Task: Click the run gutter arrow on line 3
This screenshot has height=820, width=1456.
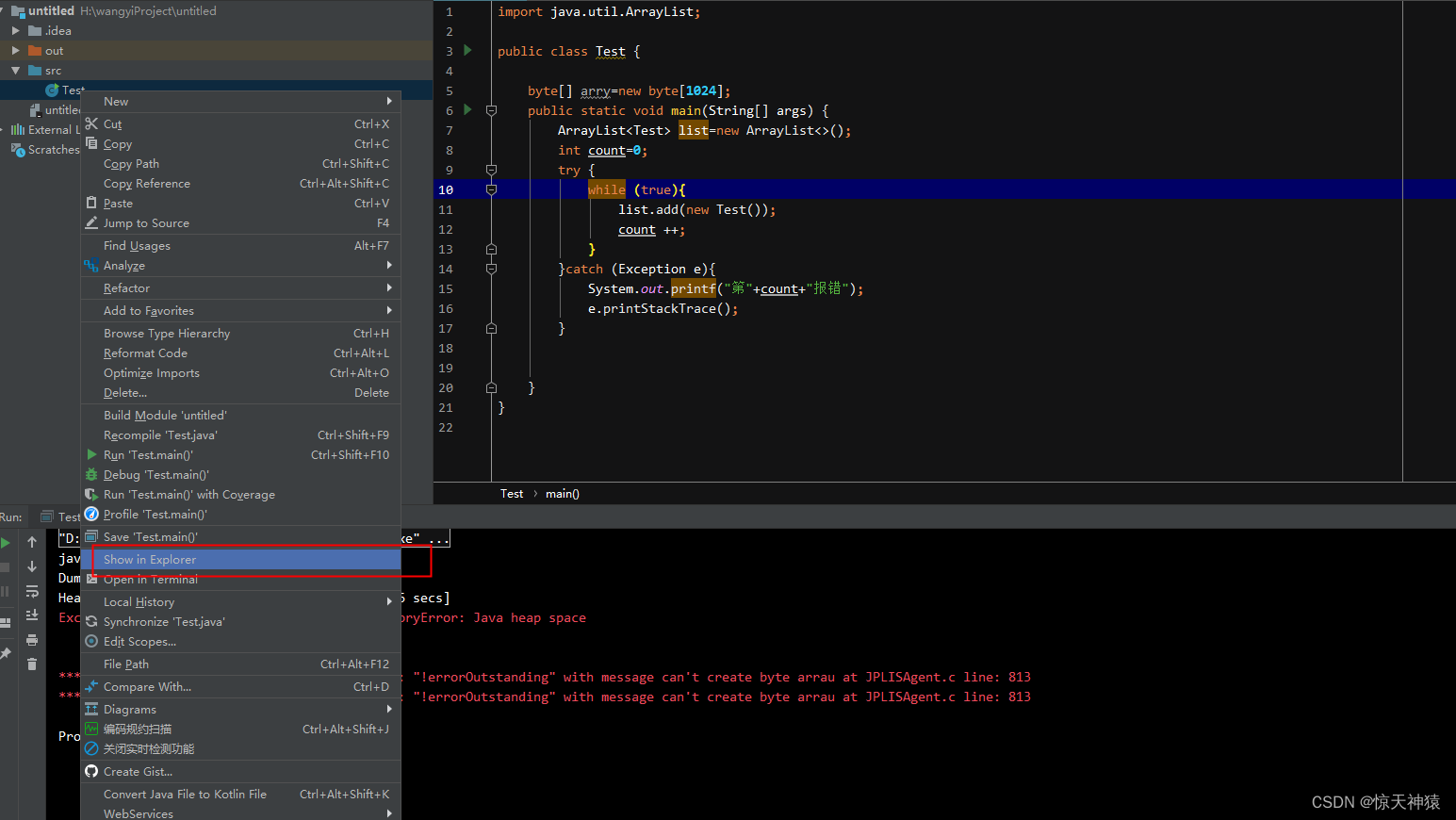Action: [468, 50]
